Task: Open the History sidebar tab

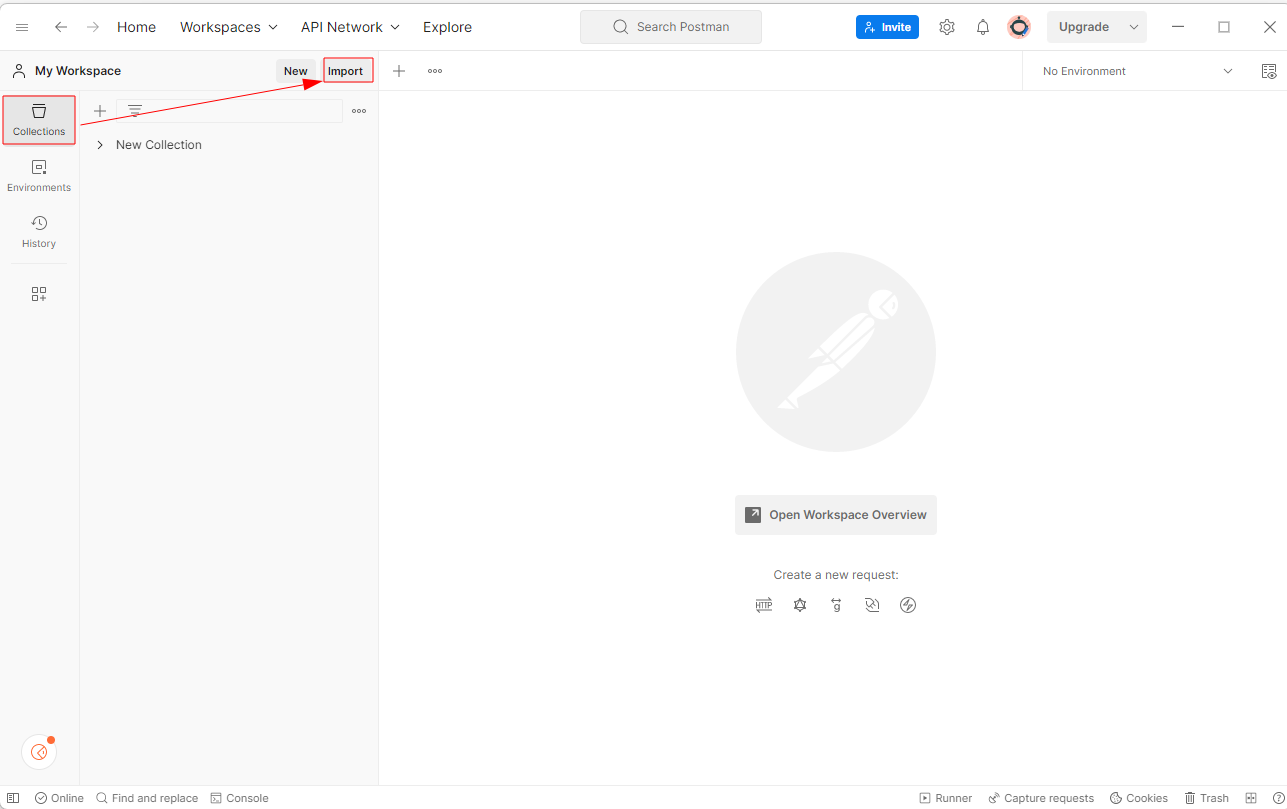Action: [x=39, y=232]
